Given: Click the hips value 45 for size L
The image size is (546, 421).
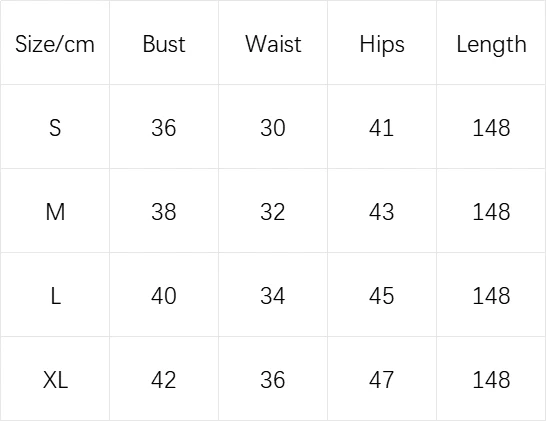Looking at the screenshot, I should (382, 296).
